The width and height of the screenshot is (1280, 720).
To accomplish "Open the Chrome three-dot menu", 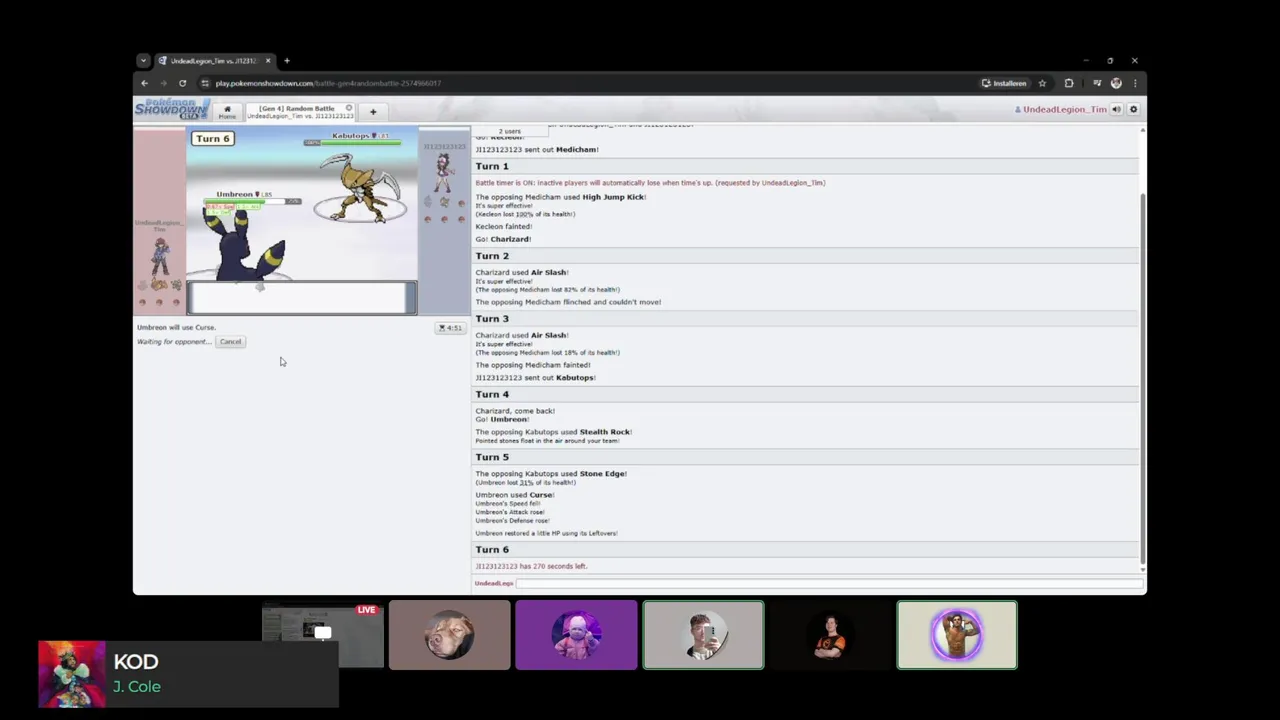I will [1134, 83].
